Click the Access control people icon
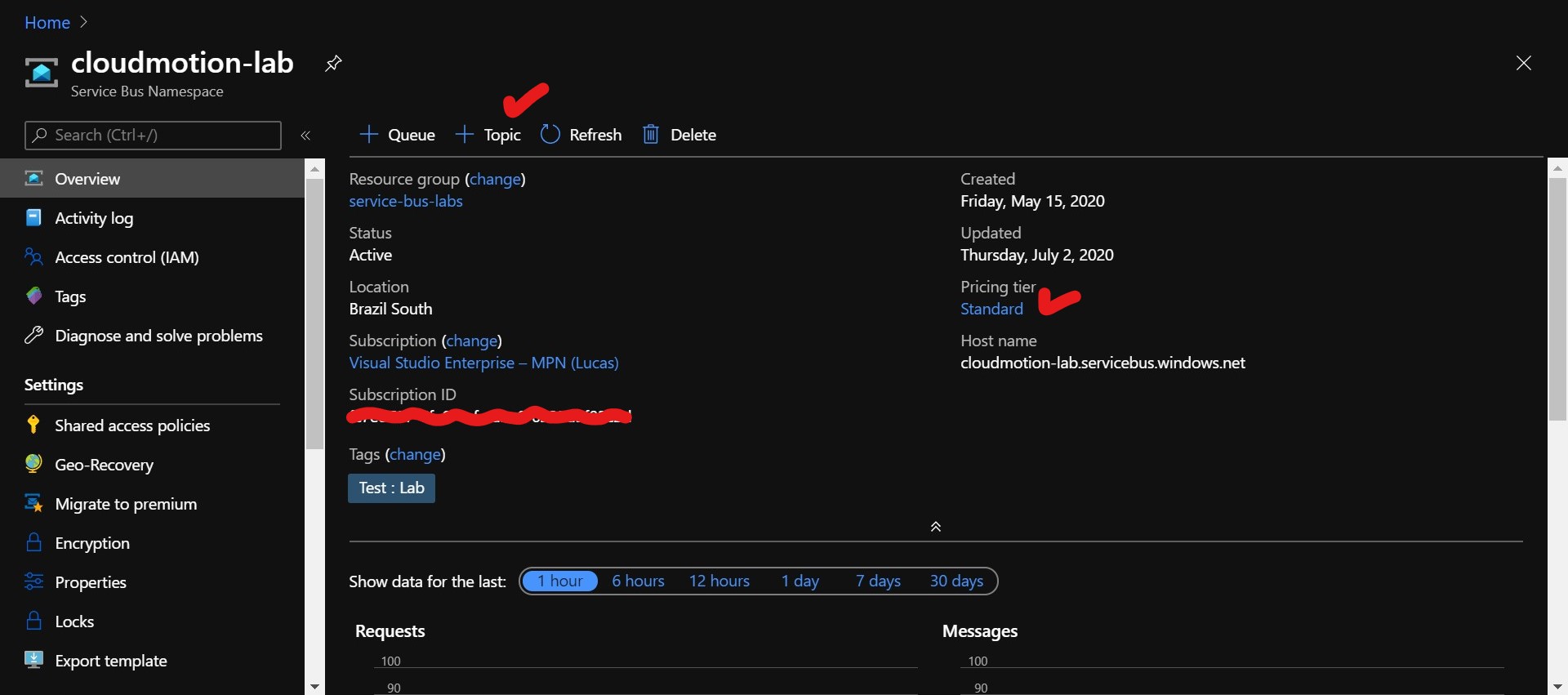This screenshot has height=695, width=1568. click(x=33, y=256)
